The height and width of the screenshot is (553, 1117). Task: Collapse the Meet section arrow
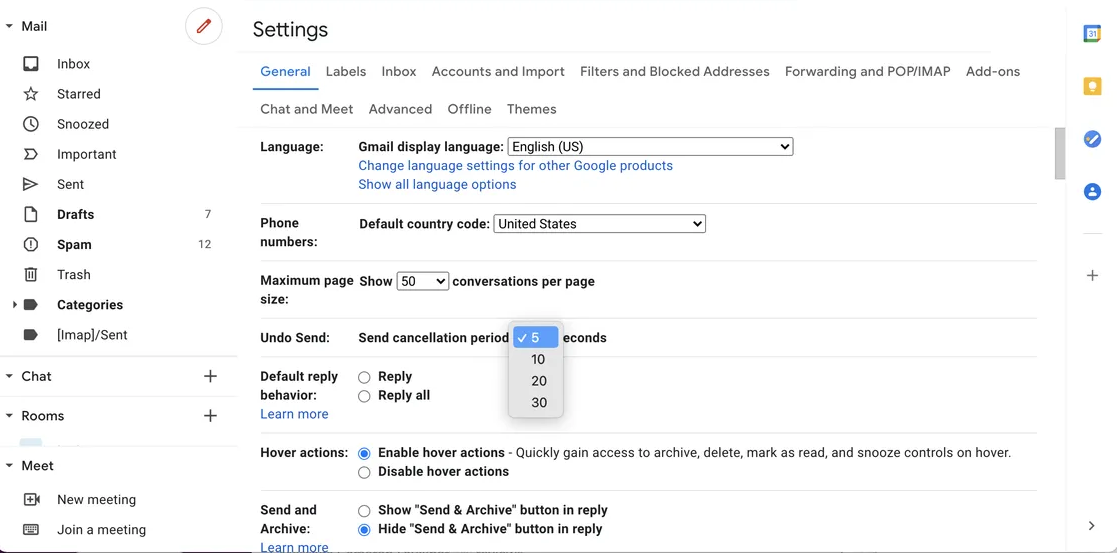[9, 465]
